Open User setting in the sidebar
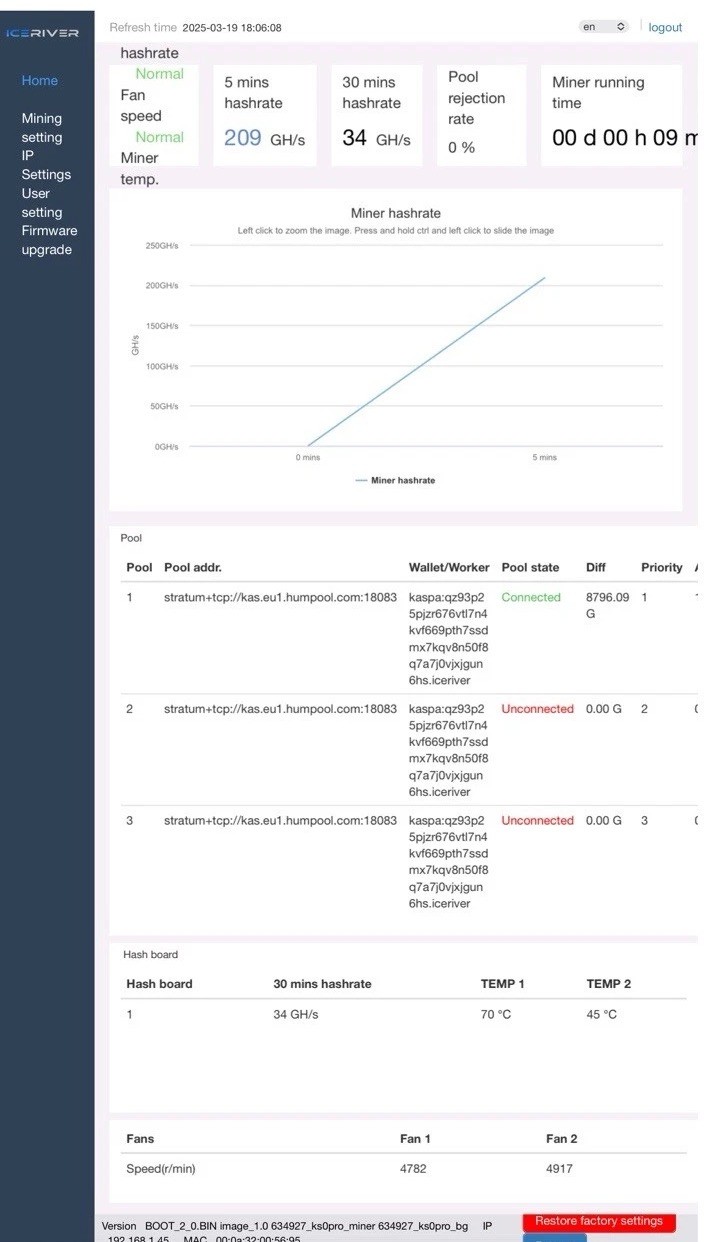719x1242 pixels. pyautogui.click(x=42, y=202)
